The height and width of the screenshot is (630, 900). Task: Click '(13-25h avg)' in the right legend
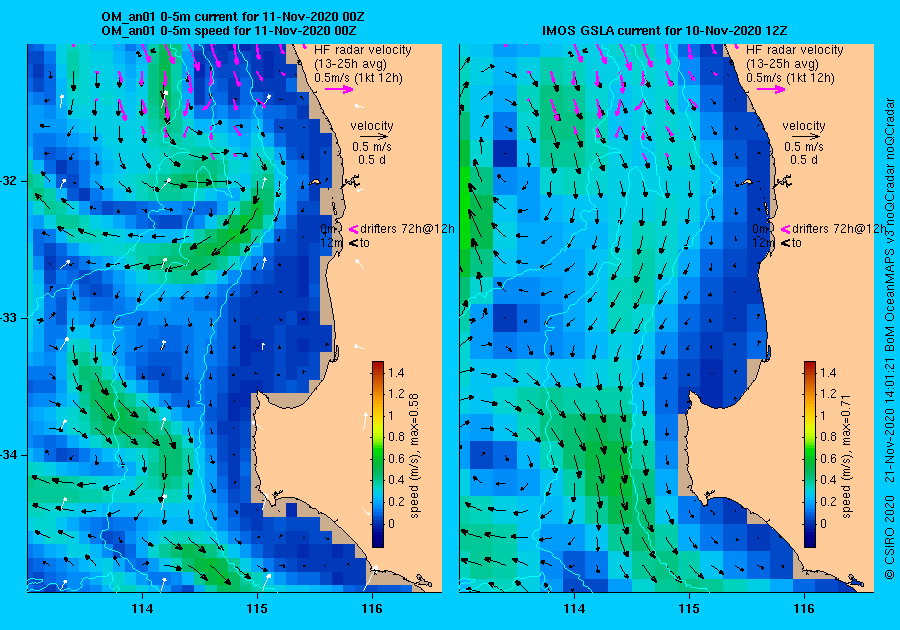(782, 64)
